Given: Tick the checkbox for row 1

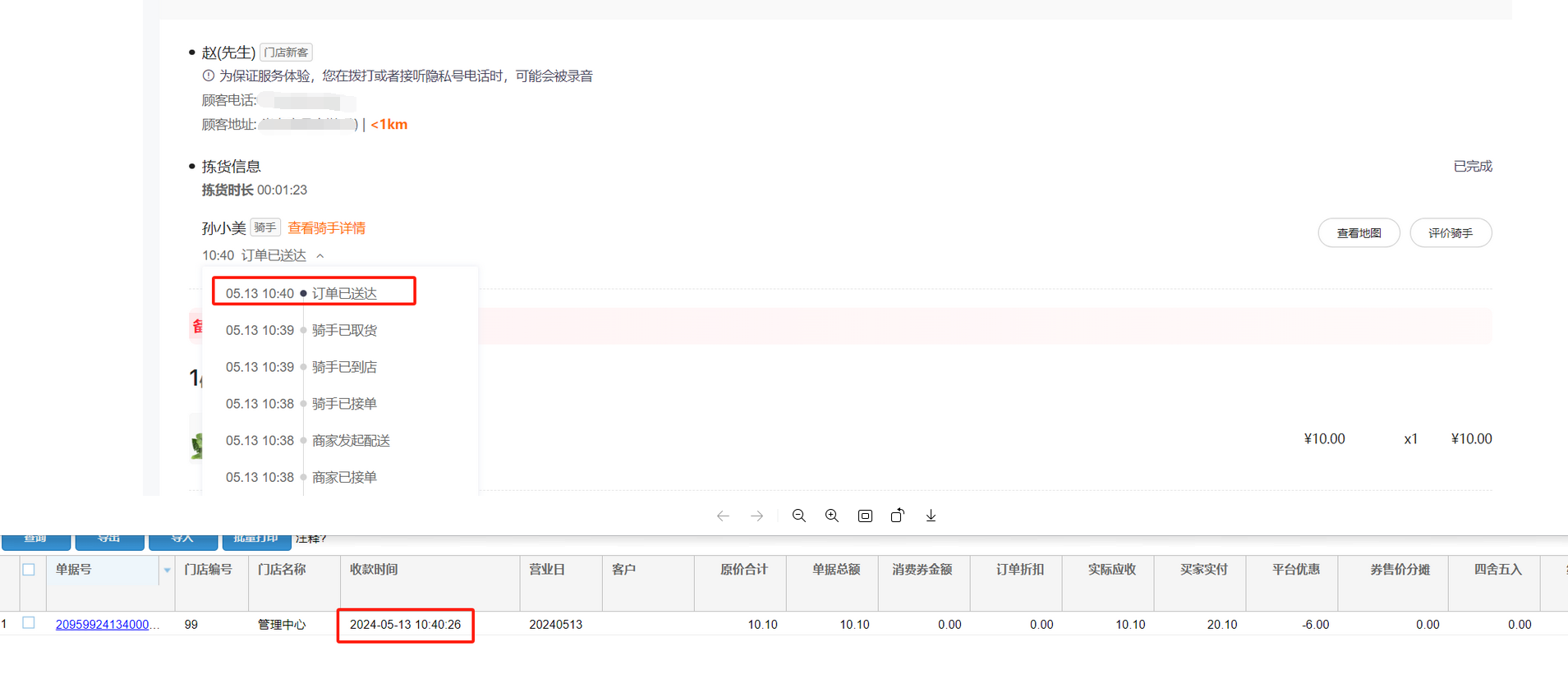Looking at the screenshot, I should click(29, 623).
